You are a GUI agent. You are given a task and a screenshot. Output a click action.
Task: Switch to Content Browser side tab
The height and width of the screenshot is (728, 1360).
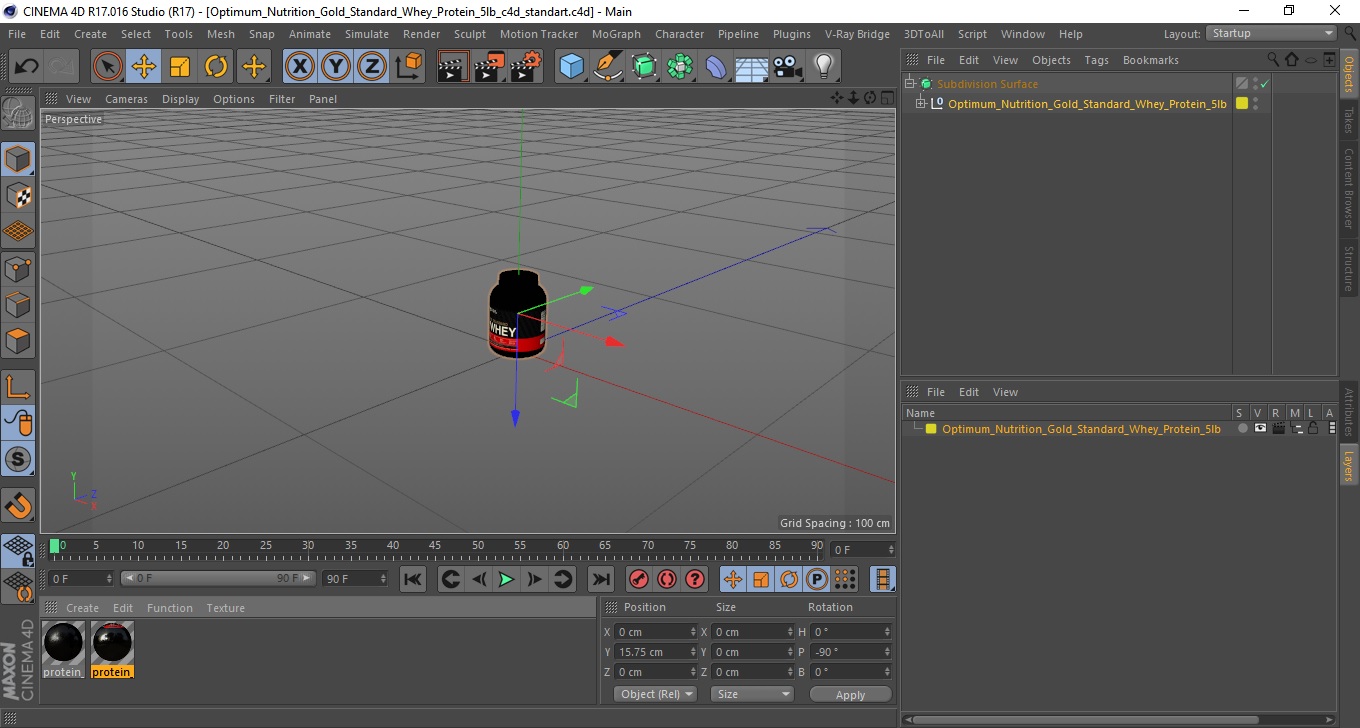[x=1349, y=188]
